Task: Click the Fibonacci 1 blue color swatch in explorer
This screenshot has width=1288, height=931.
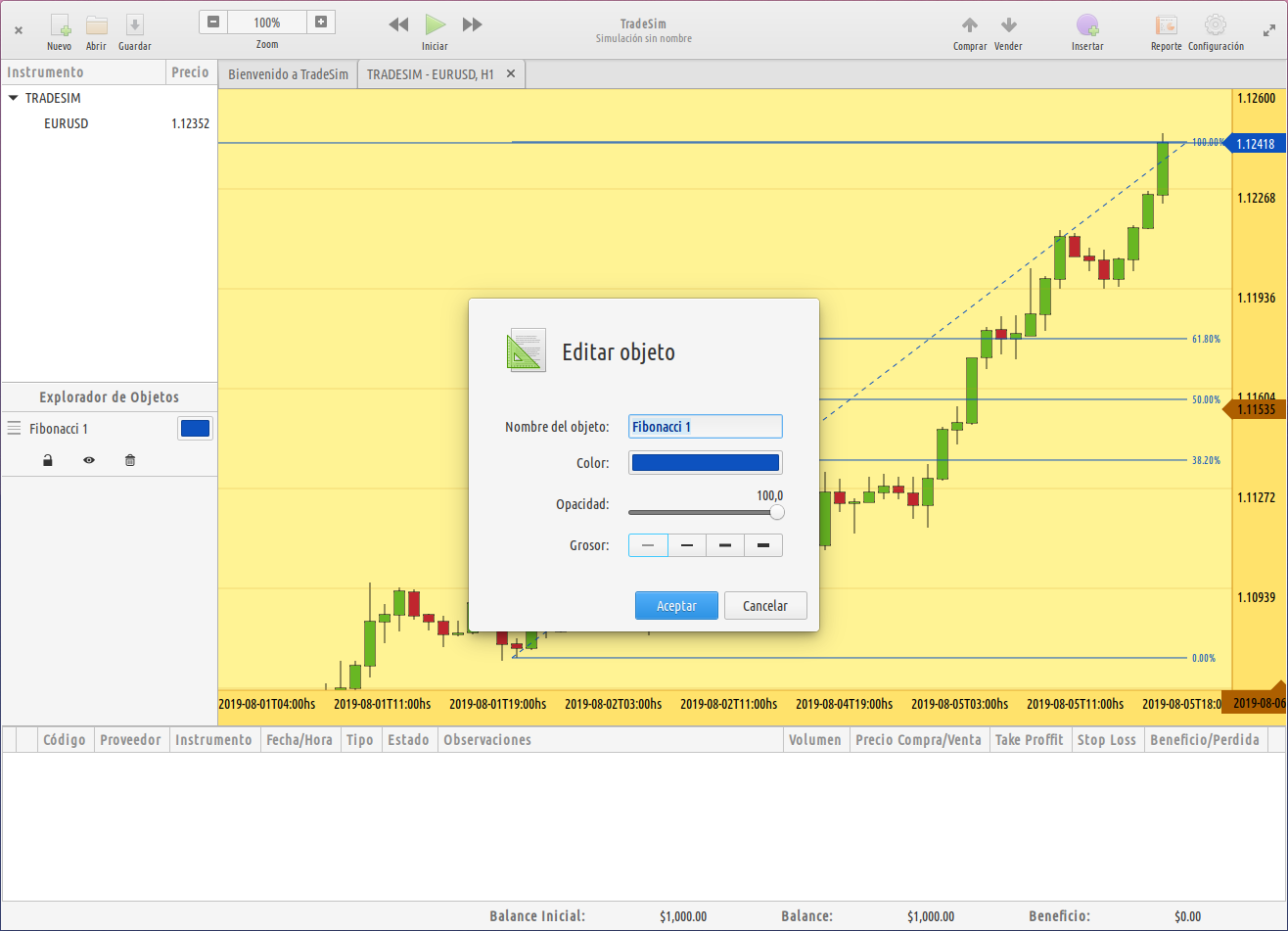Action: [x=195, y=429]
